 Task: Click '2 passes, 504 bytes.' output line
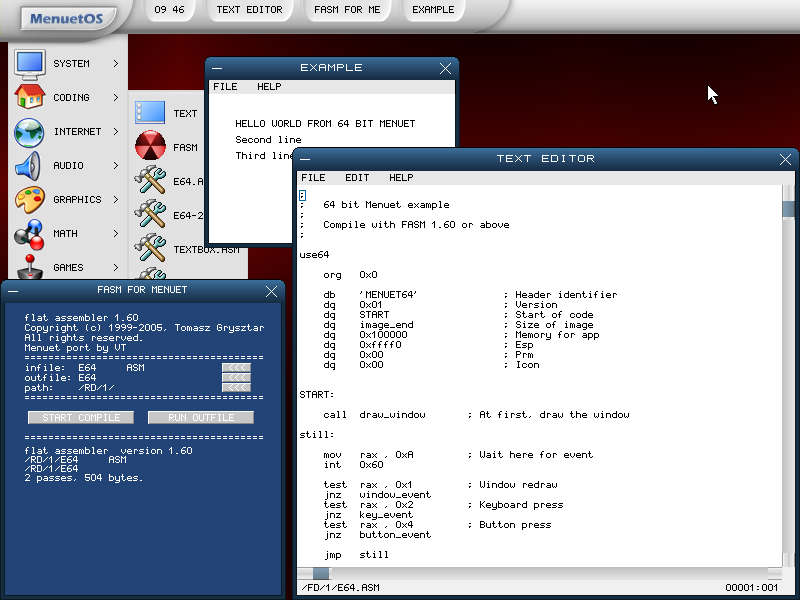point(84,478)
